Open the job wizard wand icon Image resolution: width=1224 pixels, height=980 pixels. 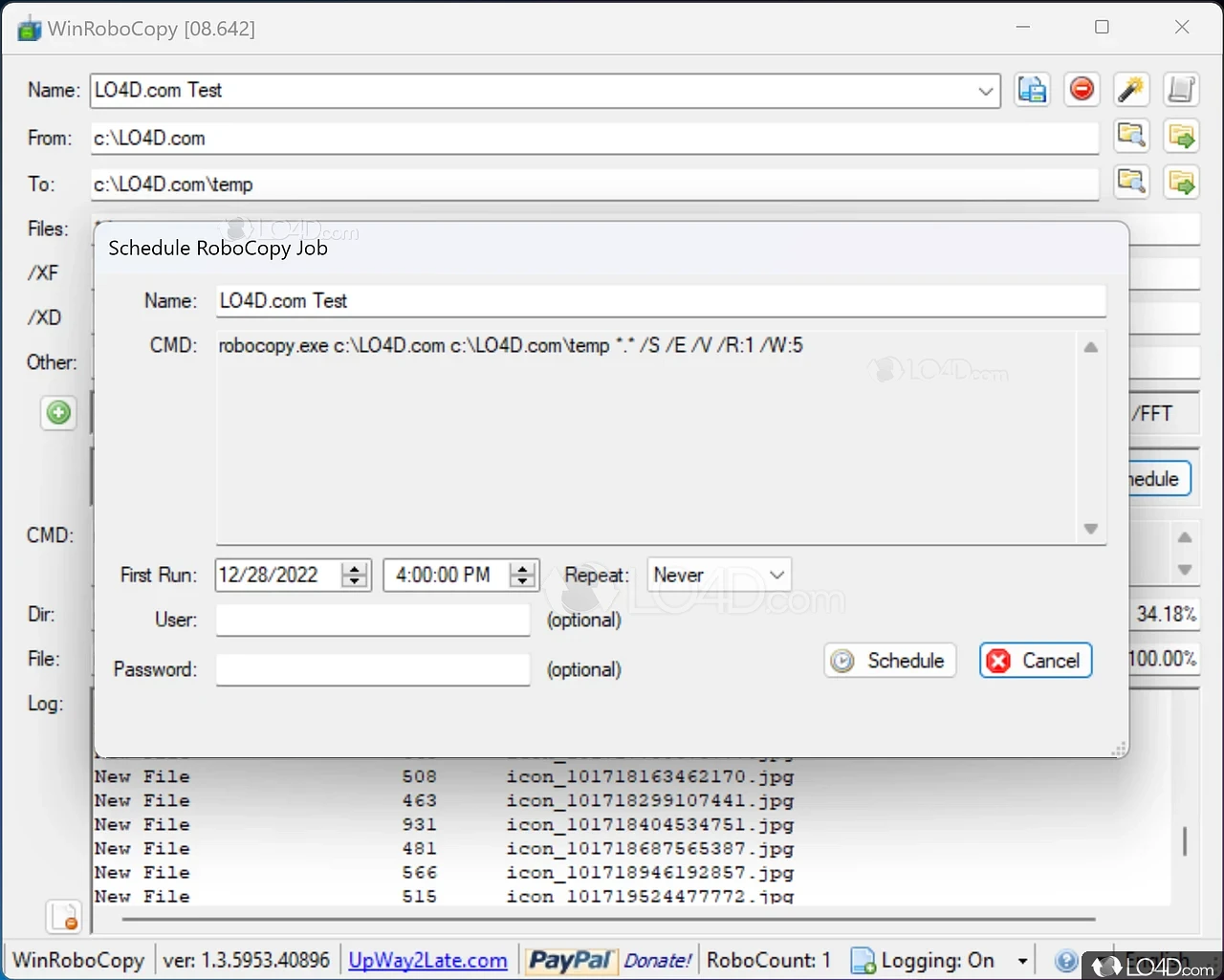pyautogui.click(x=1131, y=89)
